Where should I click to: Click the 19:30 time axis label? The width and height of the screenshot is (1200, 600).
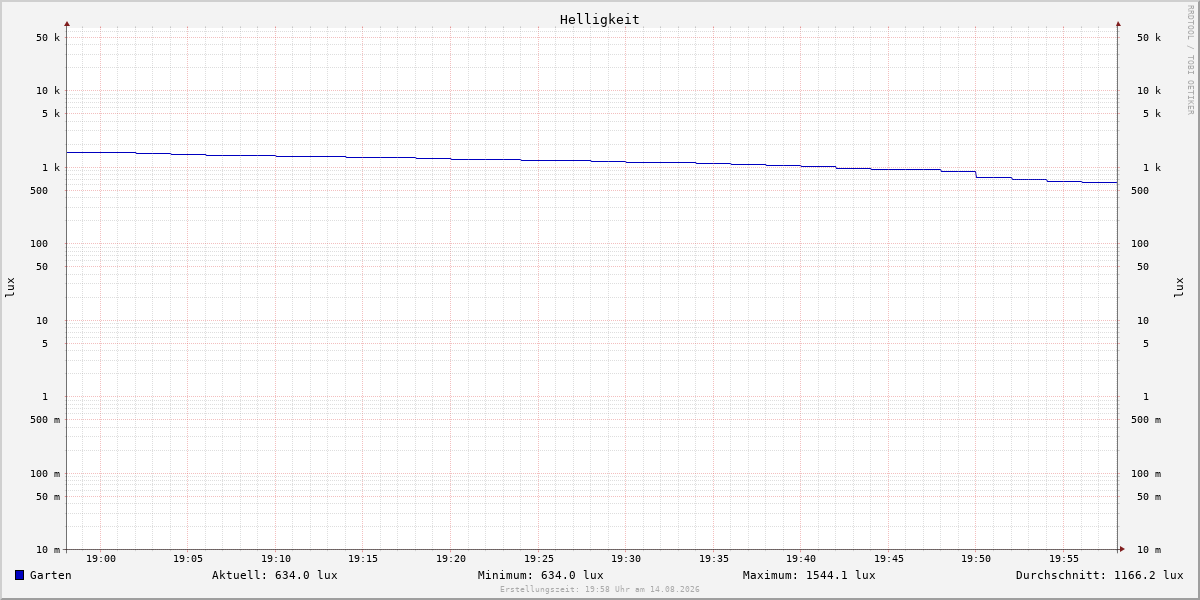[626, 559]
